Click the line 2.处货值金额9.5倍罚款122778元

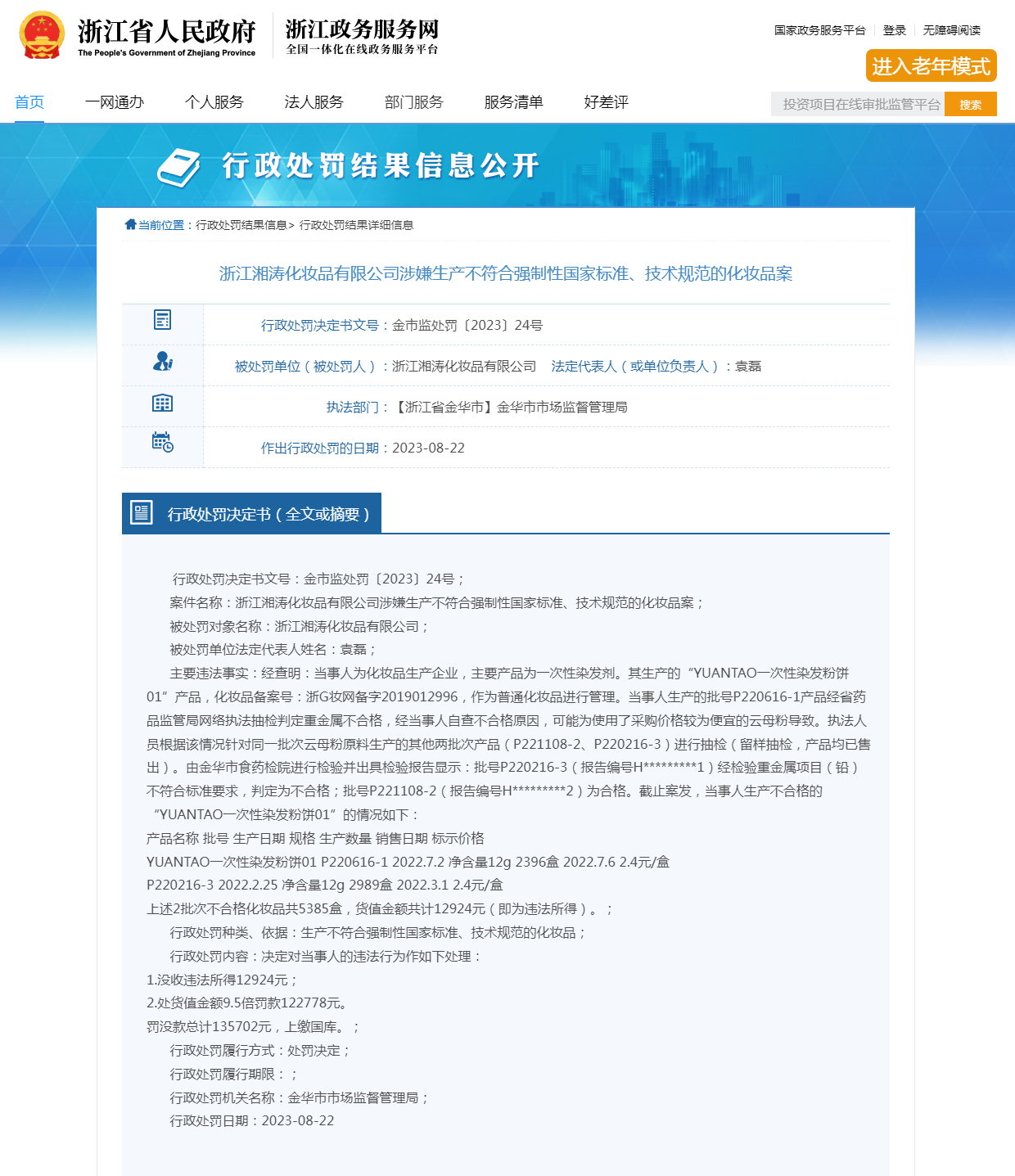click(247, 1003)
